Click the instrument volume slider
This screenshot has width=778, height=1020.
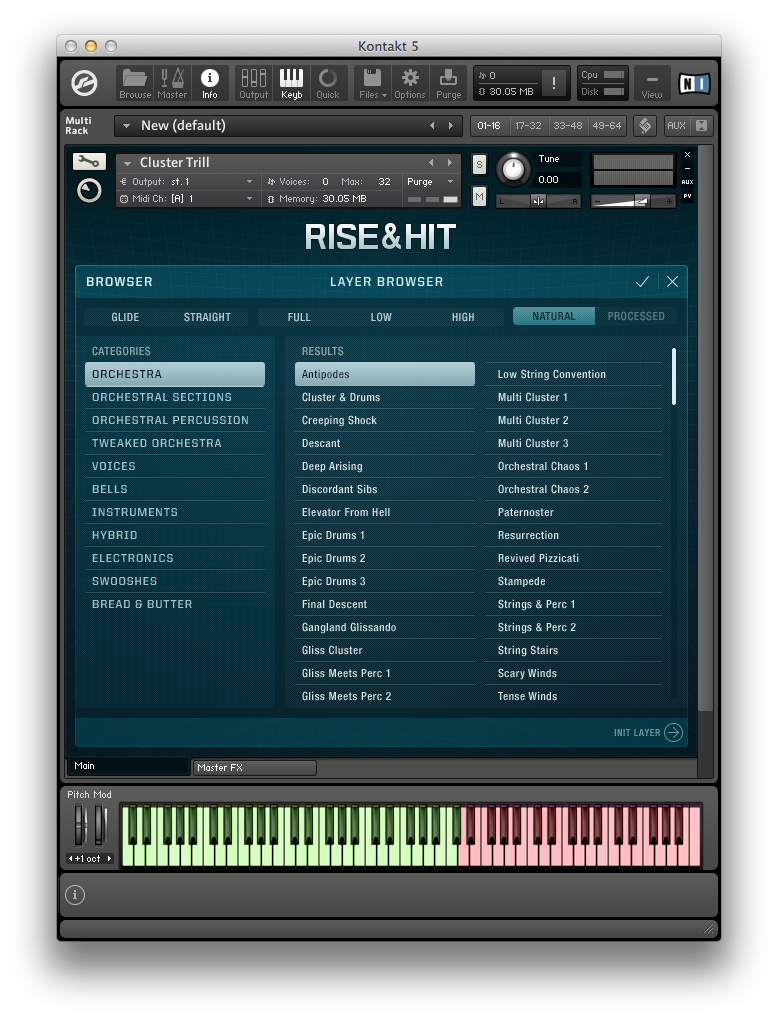tap(633, 202)
